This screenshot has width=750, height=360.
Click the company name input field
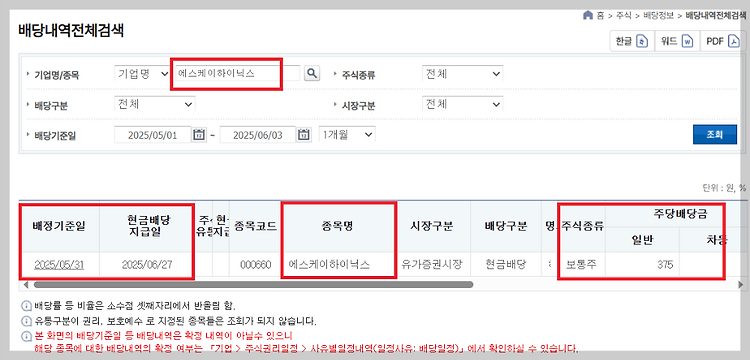pyautogui.click(x=237, y=74)
